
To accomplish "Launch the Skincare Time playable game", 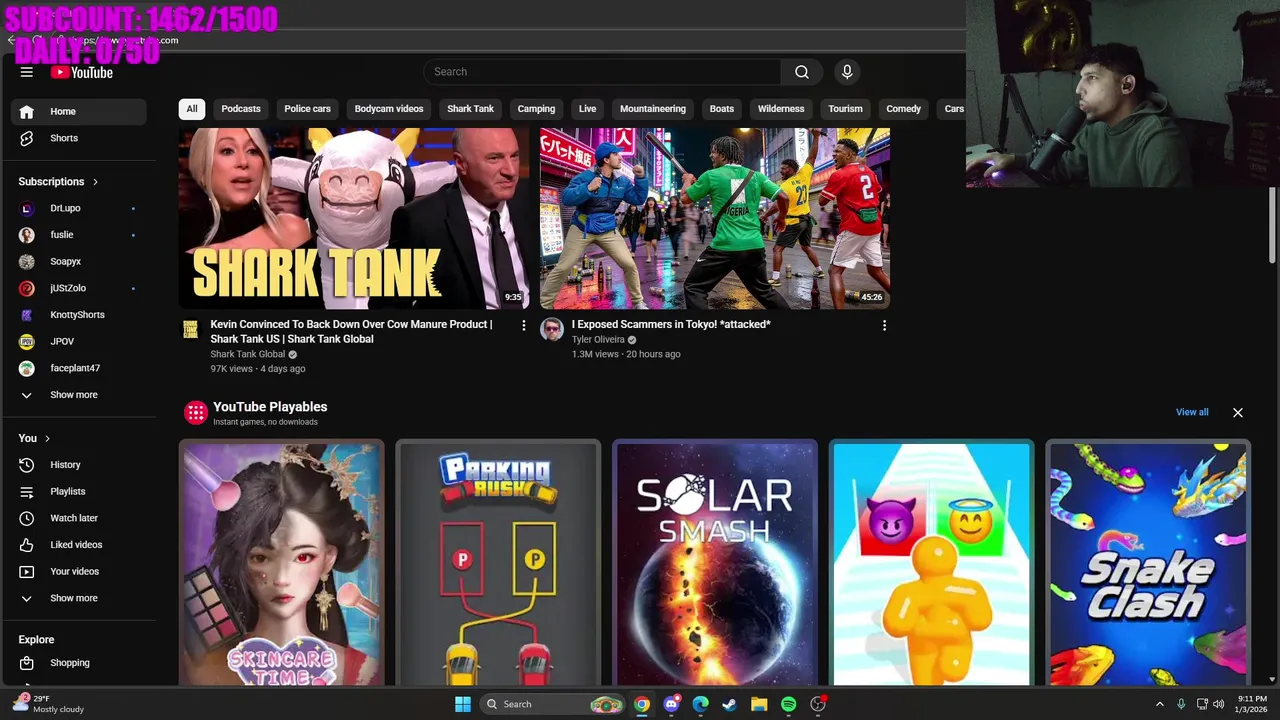I will click(x=282, y=563).
